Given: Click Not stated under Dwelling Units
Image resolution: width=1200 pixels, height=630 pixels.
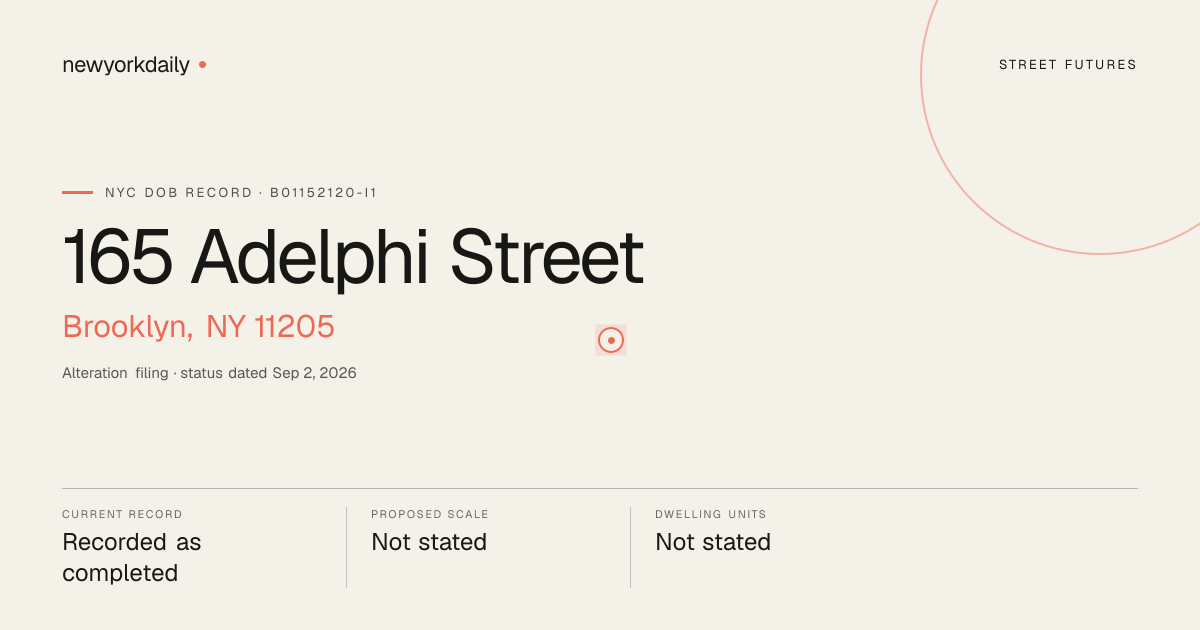Looking at the screenshot, I should (x=713, y=542).
